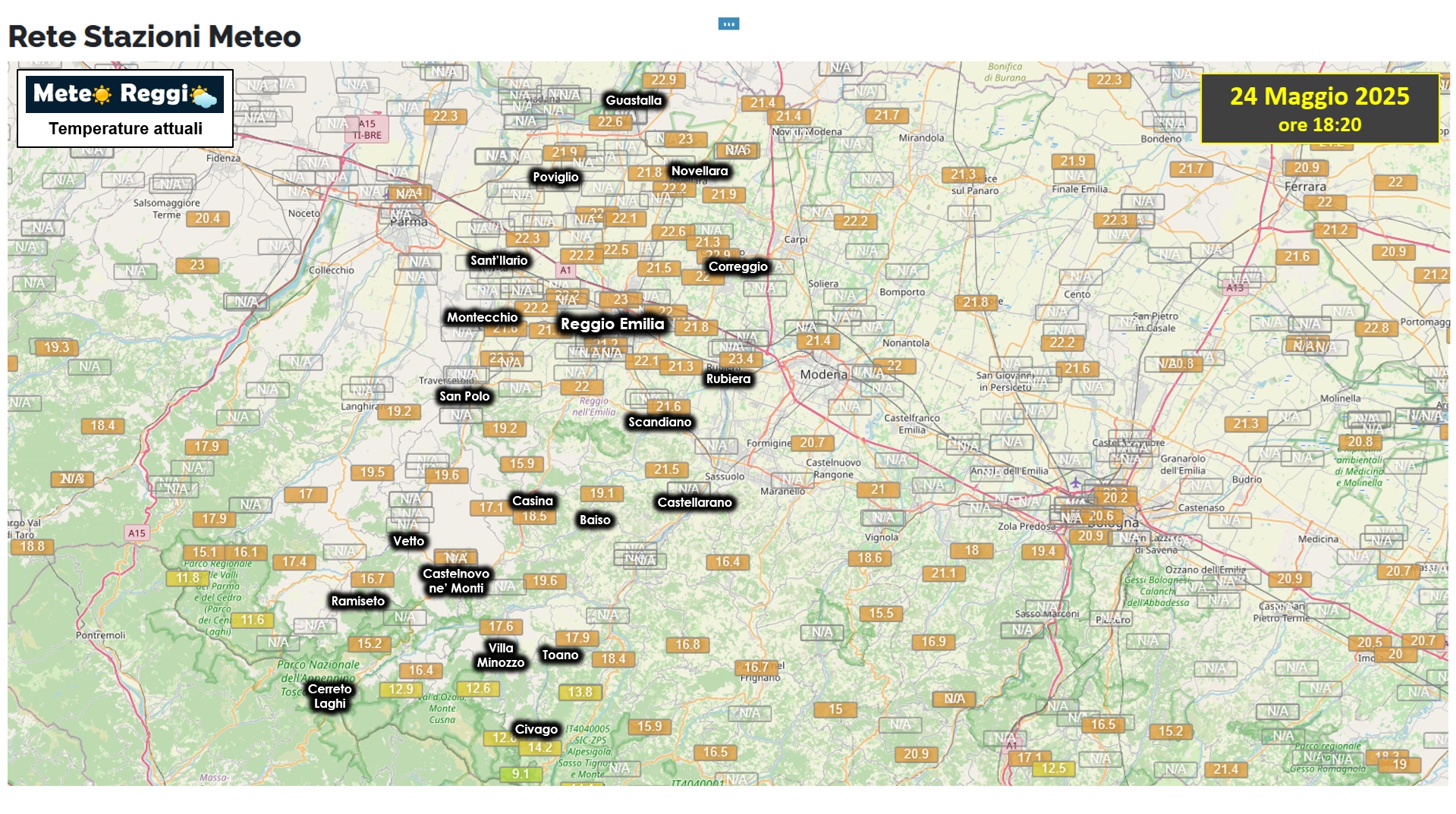
Task: Click the Temperature attuali caption
Action: click(x=125, y=129)
